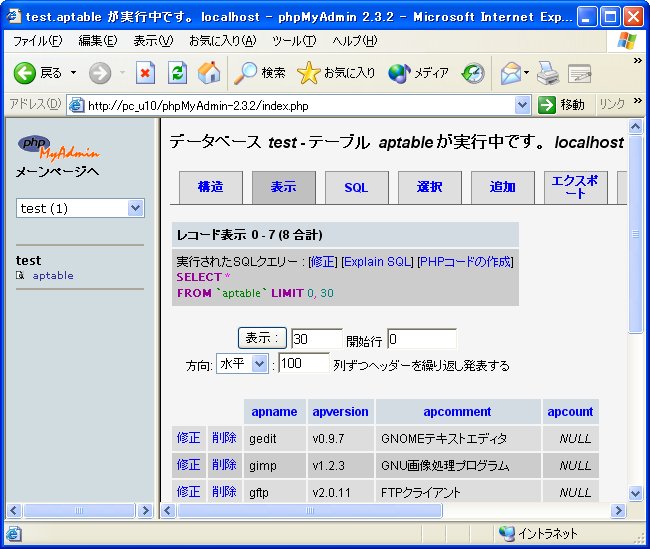The height and width of the screenshot is (549, 650).
Task: Click browse icon beside aptable in sidebar
Action: (x=20, y=275)
